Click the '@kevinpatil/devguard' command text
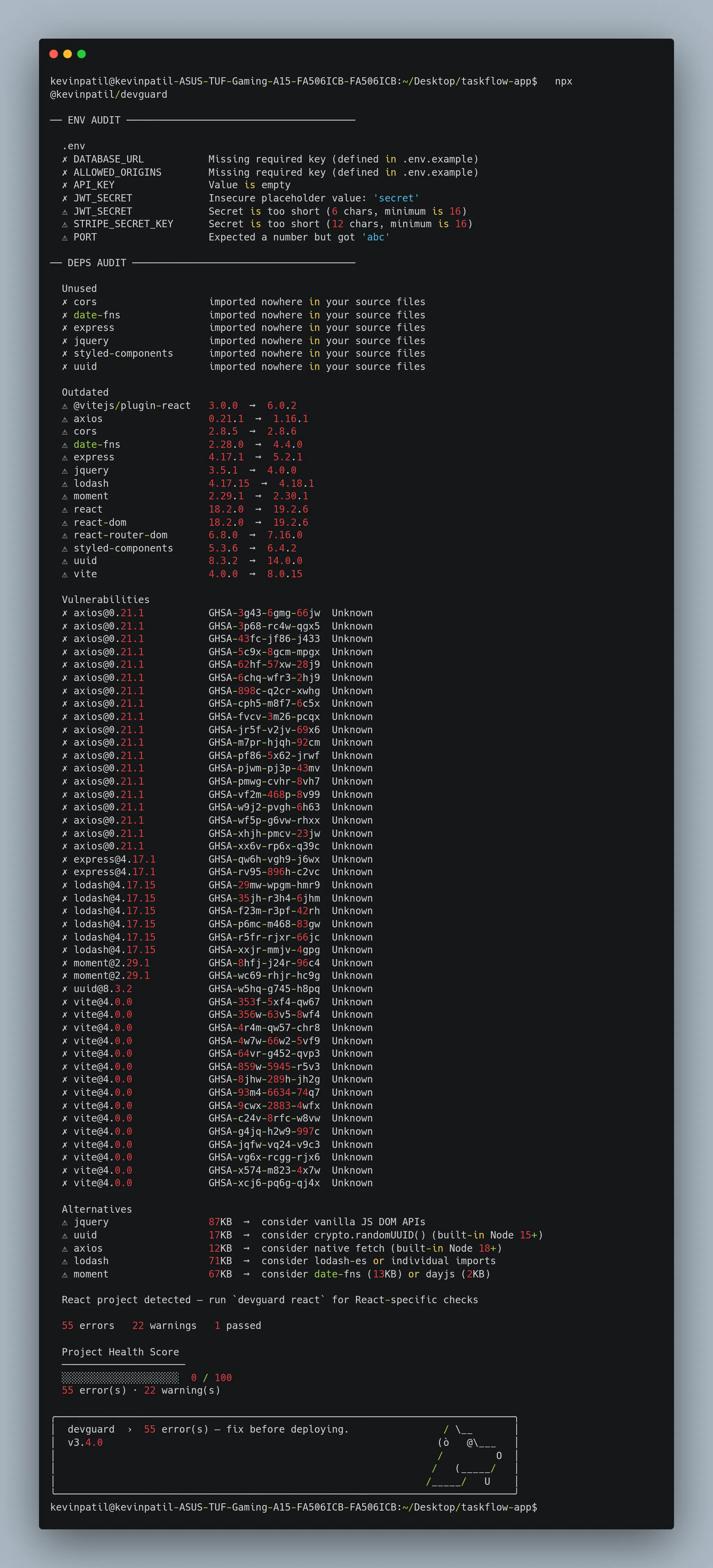The width and height of the screenshot is (713, 1568). (x=108, y=94)
